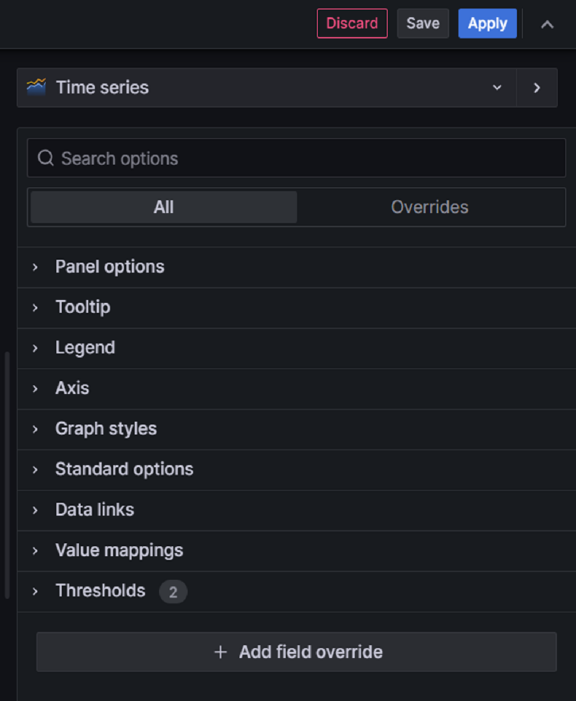Collapse the editor with the top-right up chevron

[547, 24]
